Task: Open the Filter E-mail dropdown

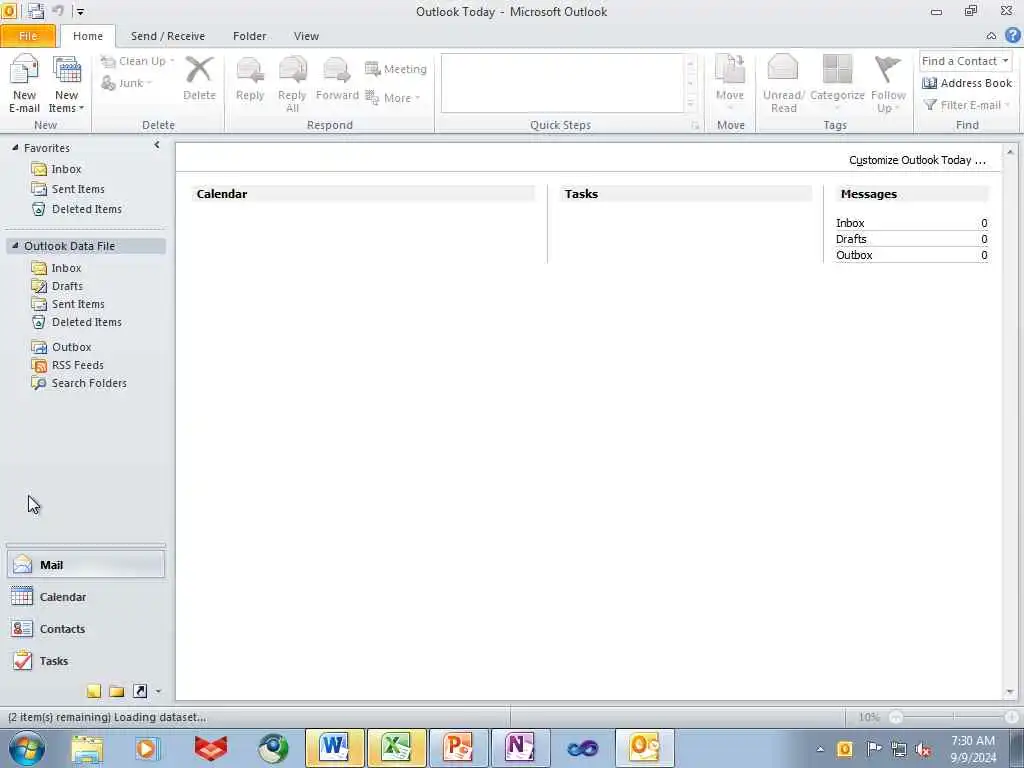Action: 967,105
